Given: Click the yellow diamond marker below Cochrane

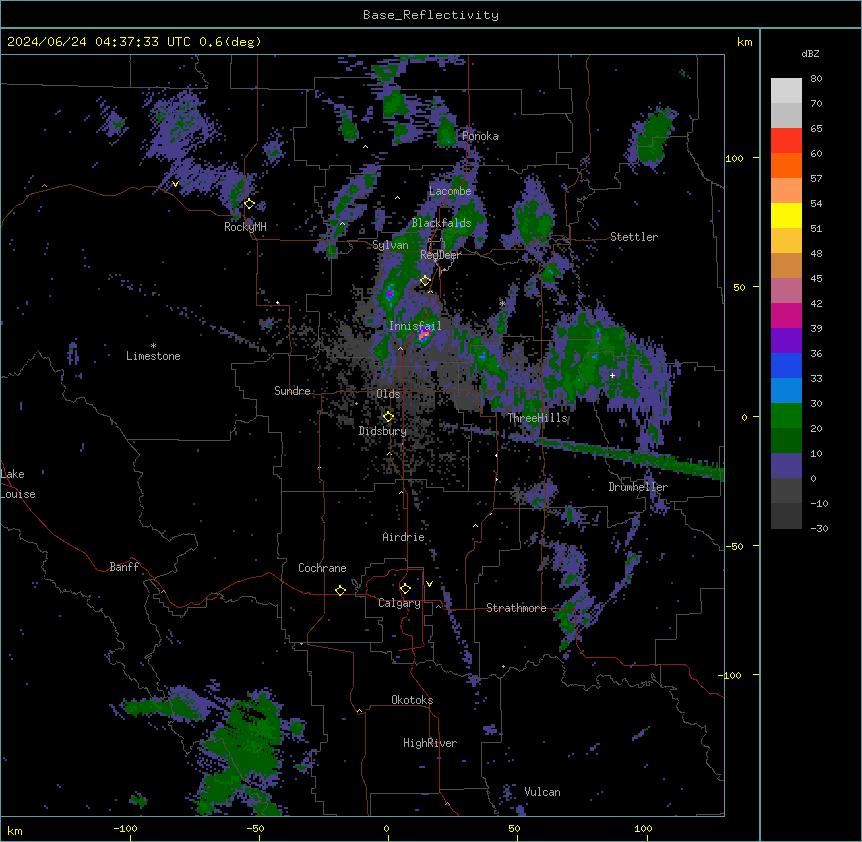Looking at the screenshot, I should coord(340,590).
